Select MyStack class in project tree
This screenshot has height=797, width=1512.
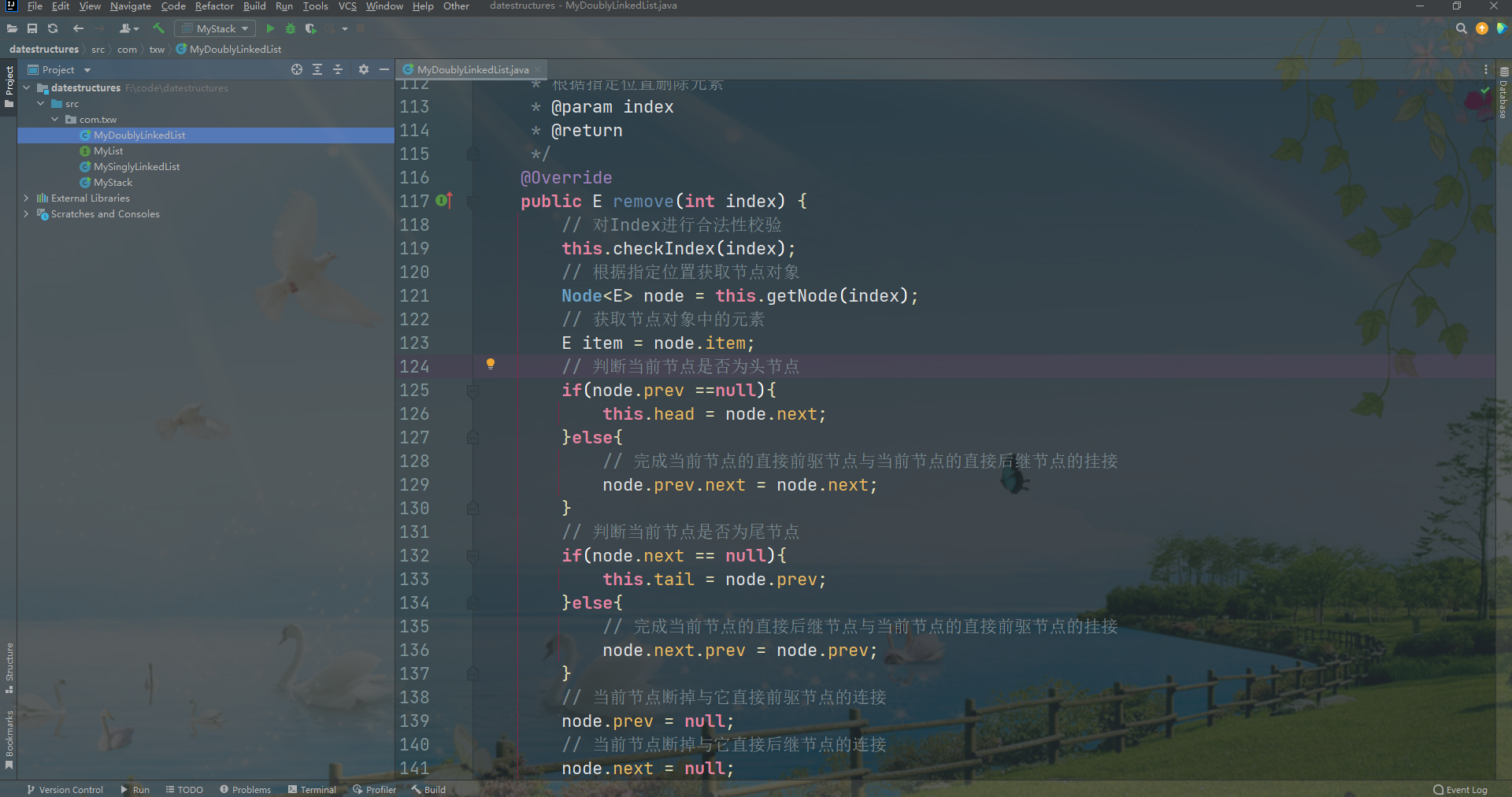(x=113, y=183)
